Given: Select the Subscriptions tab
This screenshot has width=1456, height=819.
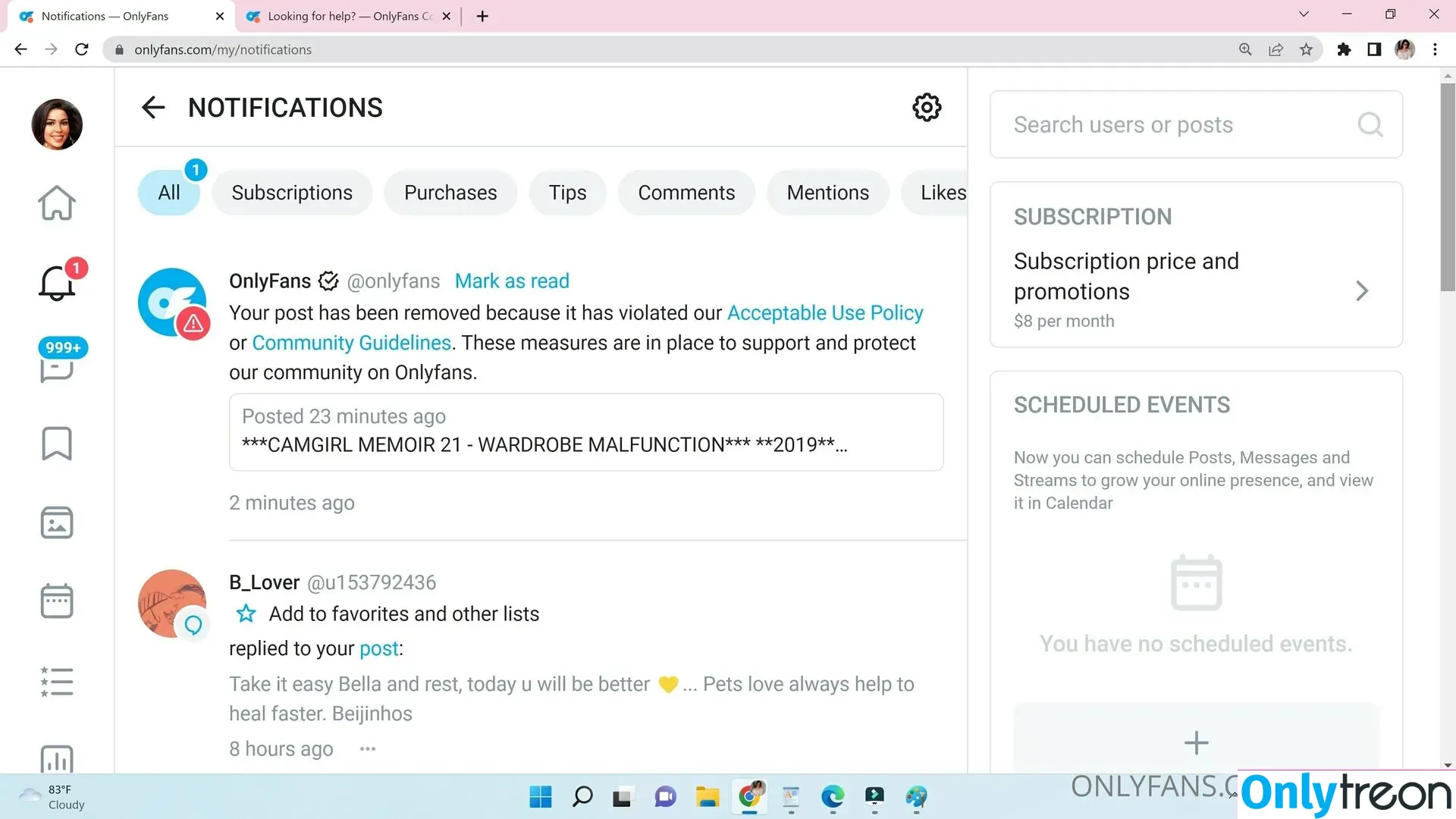Looking at the screenshot, I should pyautogui.click(x=292, y=193).
